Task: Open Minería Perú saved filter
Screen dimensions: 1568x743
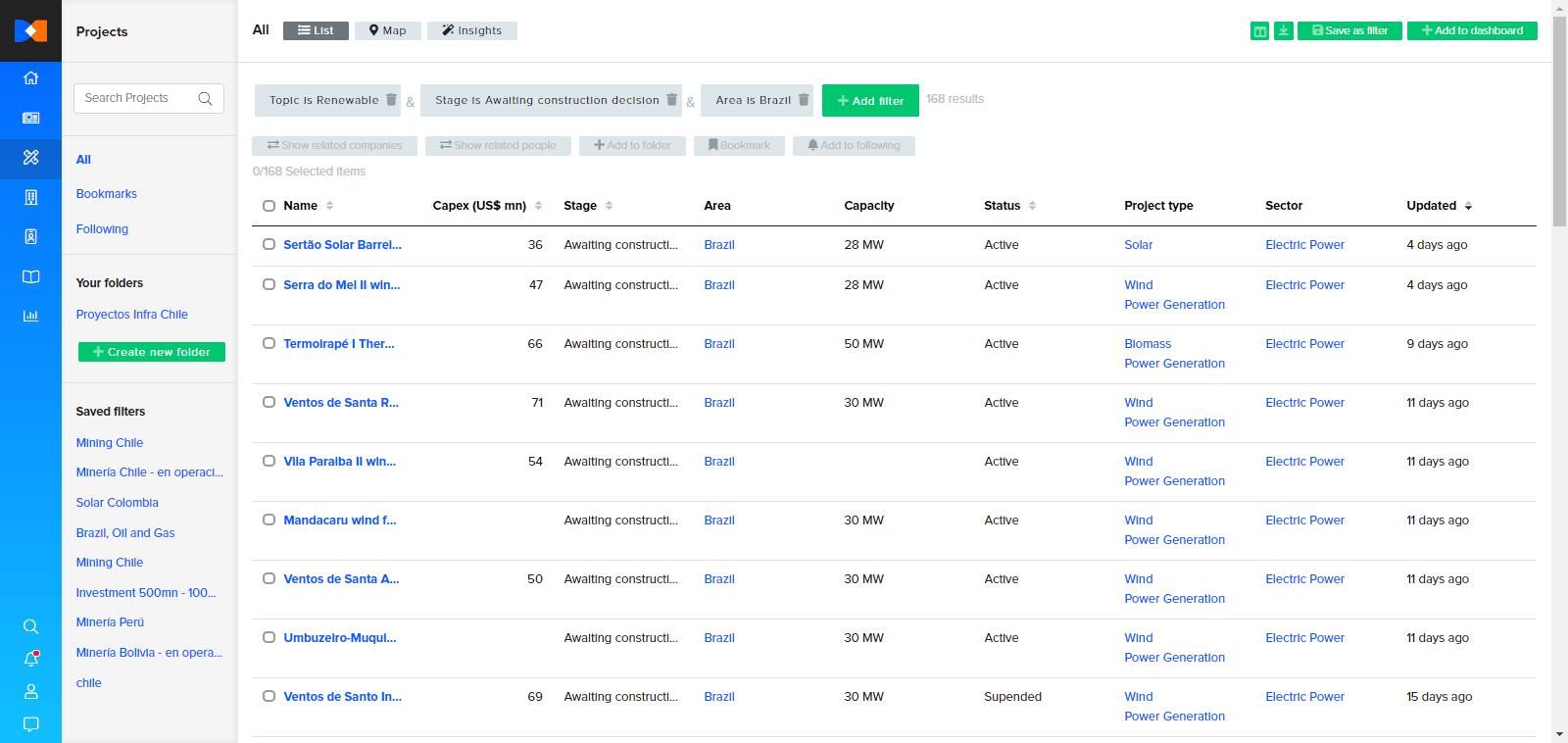Action: (x=110, y=622)
